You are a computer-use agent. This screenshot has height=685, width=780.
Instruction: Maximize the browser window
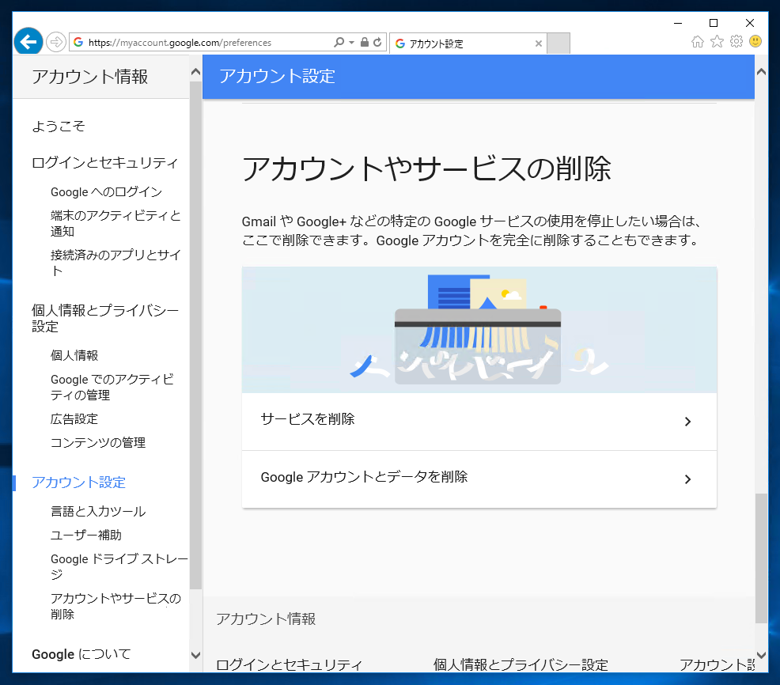coord(713,23)
